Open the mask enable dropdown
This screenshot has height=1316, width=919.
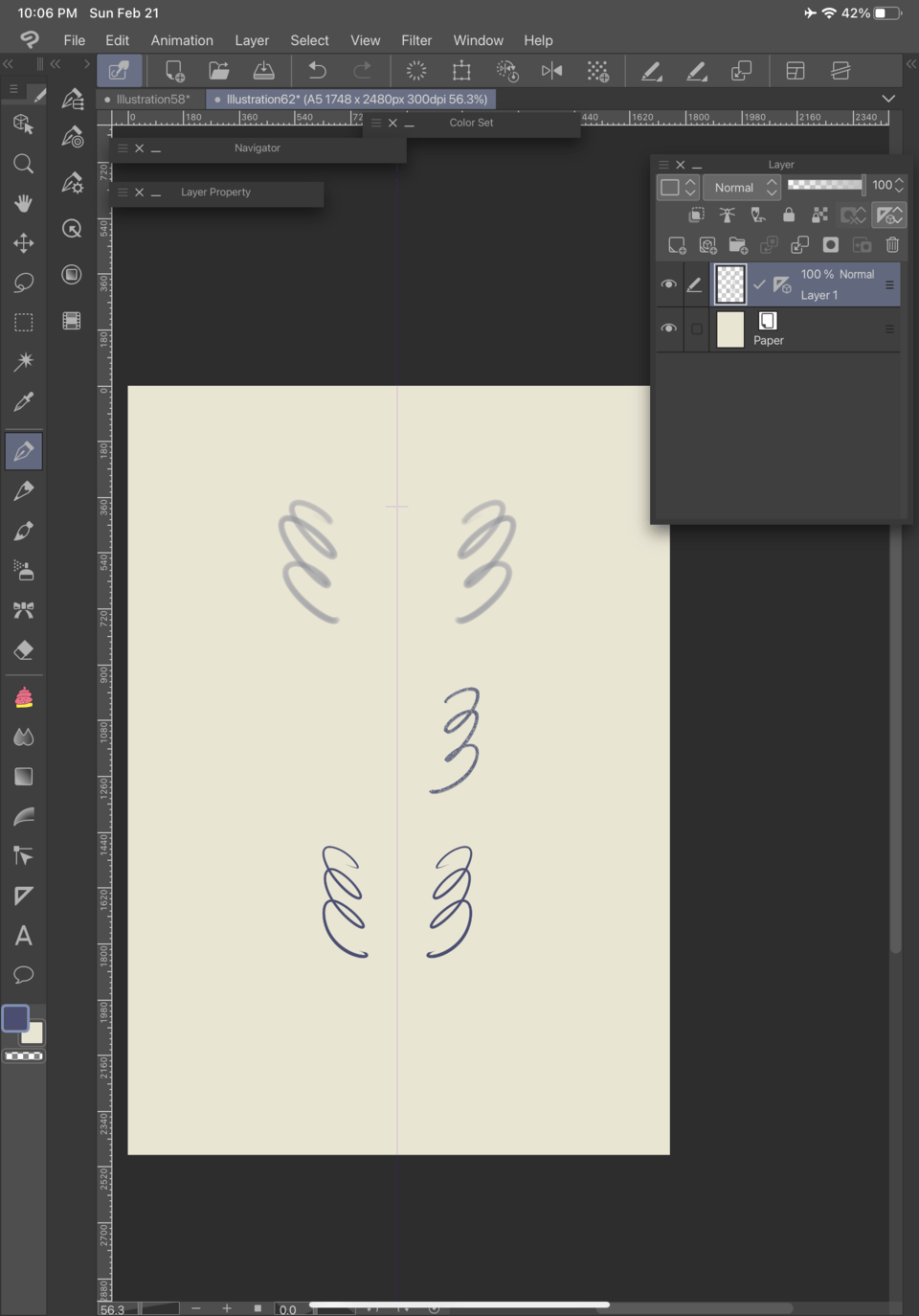tap(853, 216)
